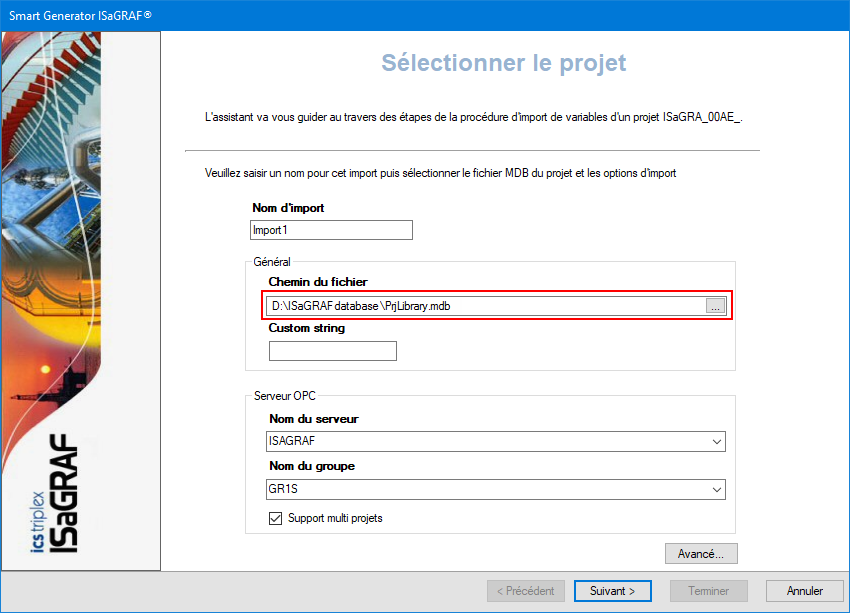850x613 pixels.
Task: Click the Annuler button
Action: tap(804, 591)
